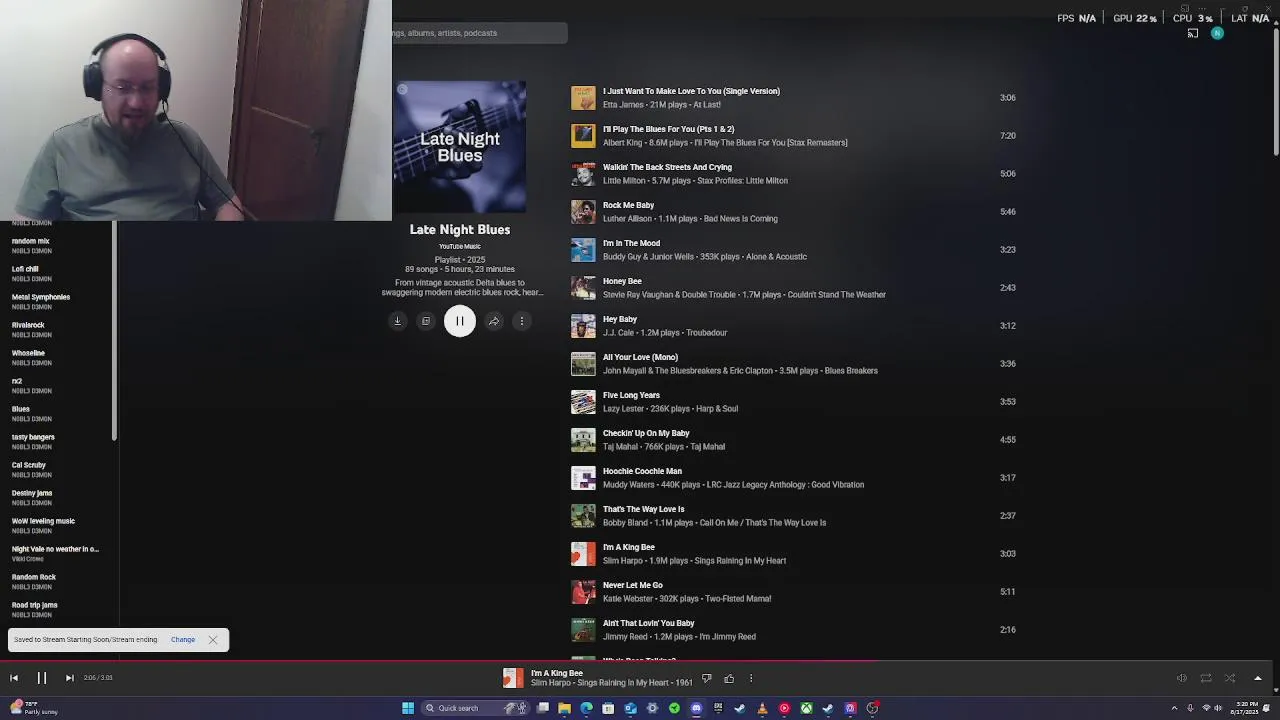This screenshot has height=720, width=1280.
Task: Click the taskbar Quick search box
Action: 474,708
